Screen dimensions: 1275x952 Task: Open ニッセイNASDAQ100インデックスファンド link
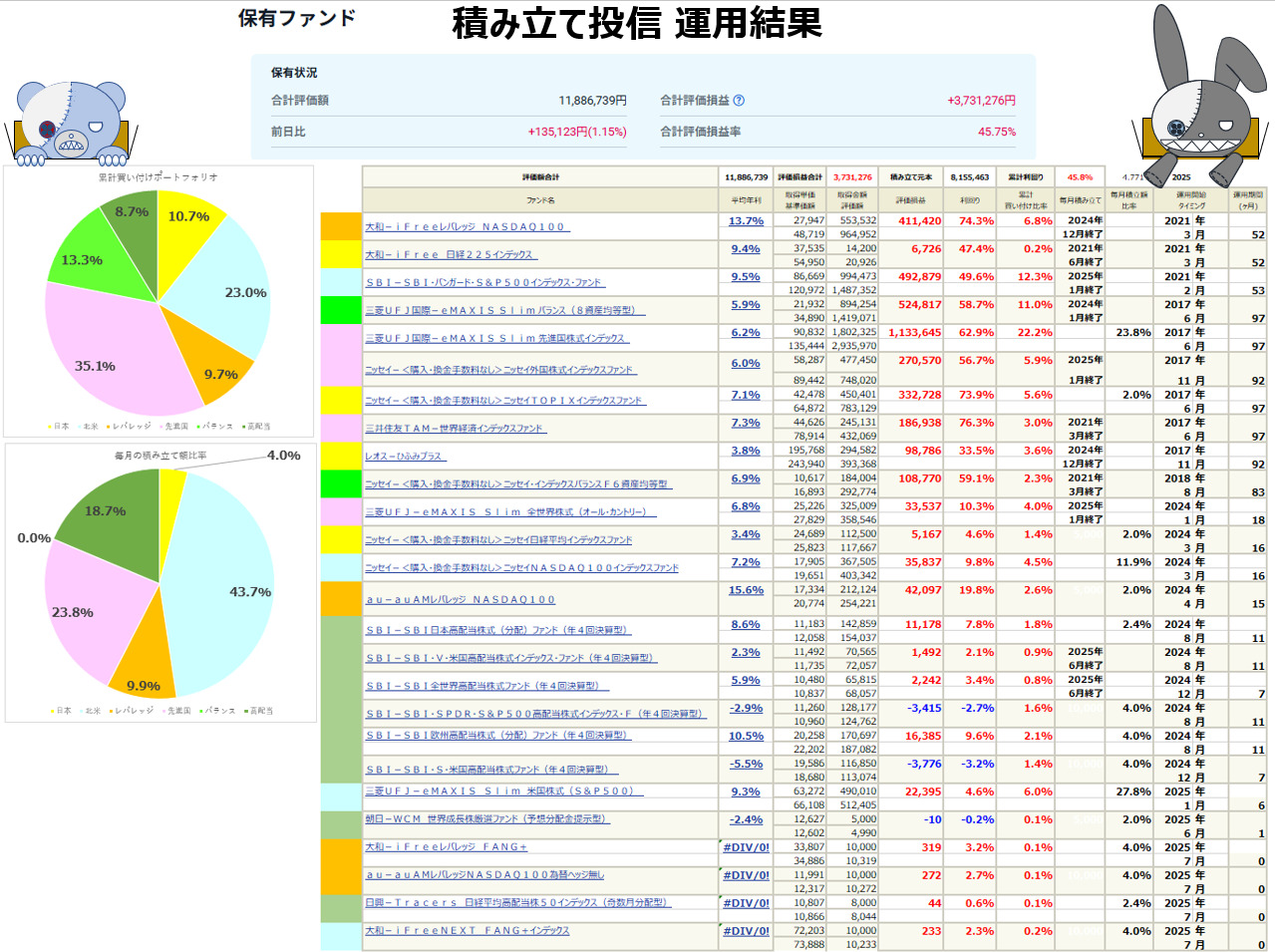point(521,568)
